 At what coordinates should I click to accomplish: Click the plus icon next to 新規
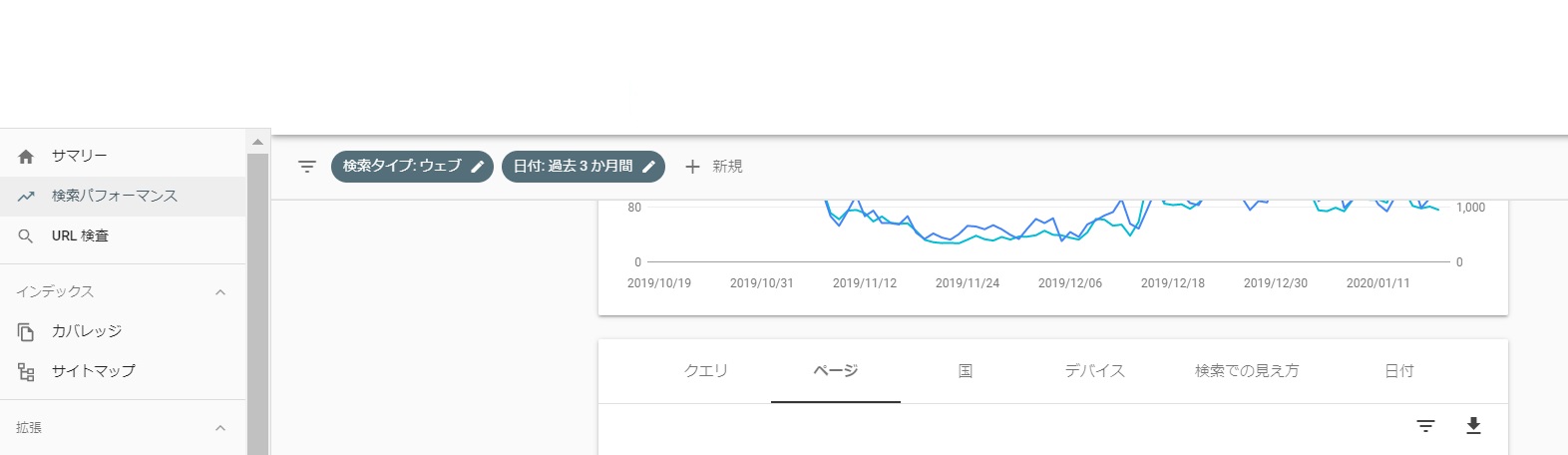tap(692, 167)
